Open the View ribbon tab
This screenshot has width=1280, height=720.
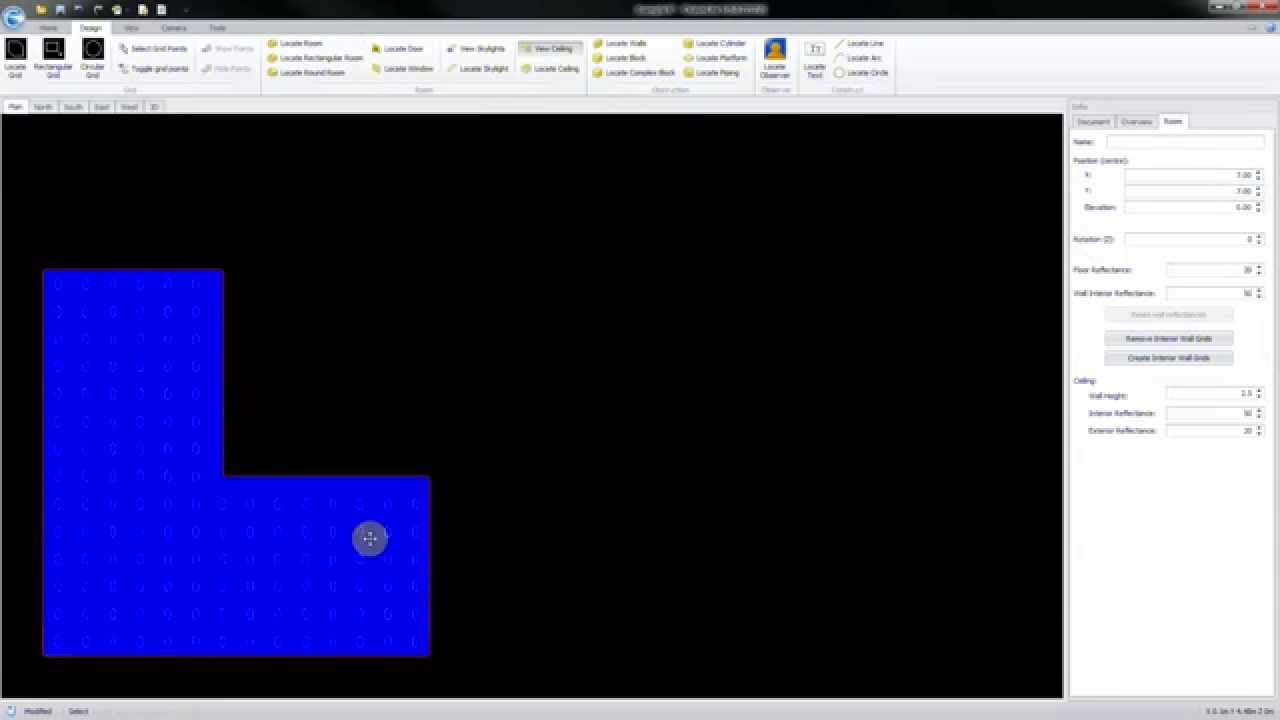point(131,28)
